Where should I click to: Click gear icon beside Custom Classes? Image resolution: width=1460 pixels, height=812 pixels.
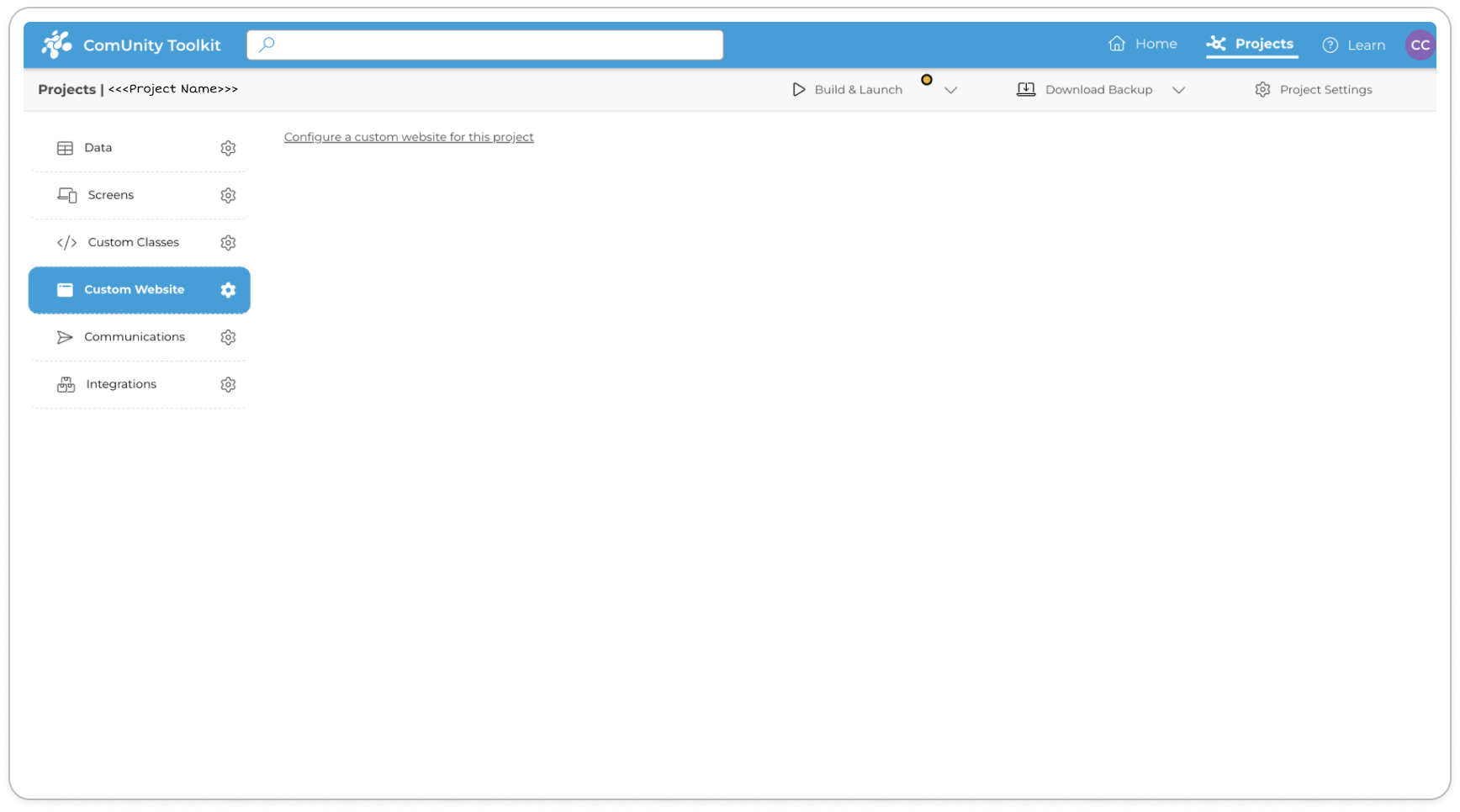point(228,243)
